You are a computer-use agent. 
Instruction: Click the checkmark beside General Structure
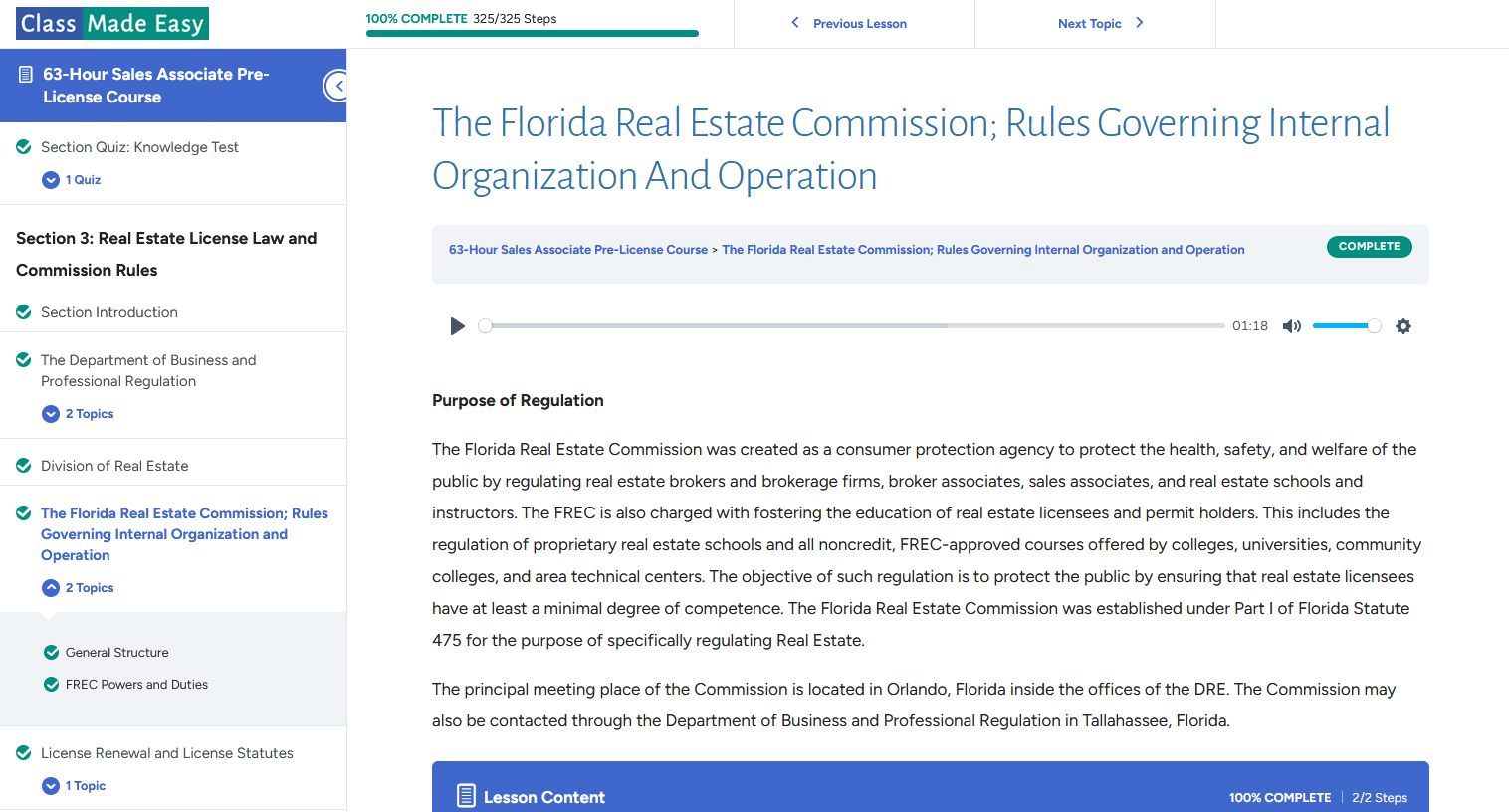52,653
